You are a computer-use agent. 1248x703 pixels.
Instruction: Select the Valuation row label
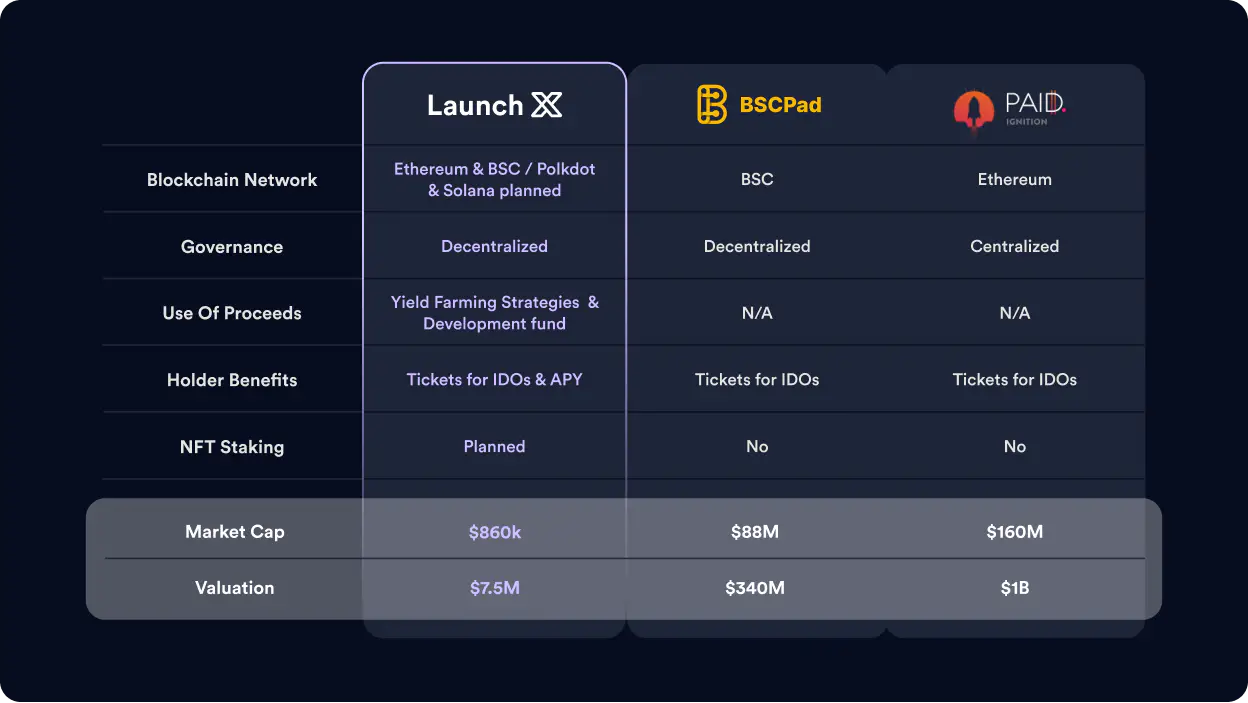(235, 588)
